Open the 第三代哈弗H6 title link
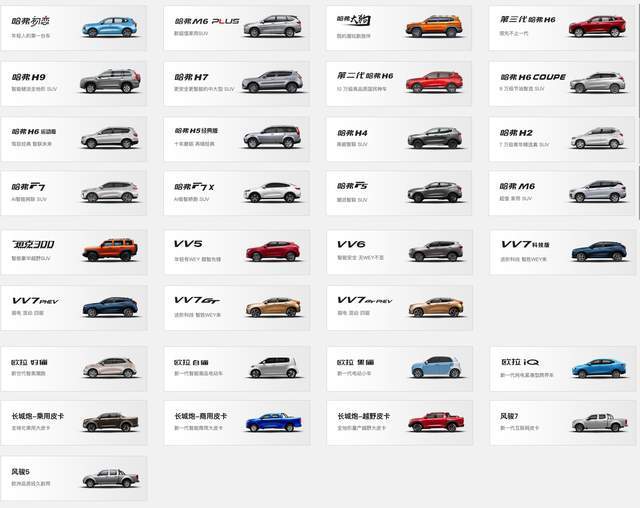 point(528,20)
